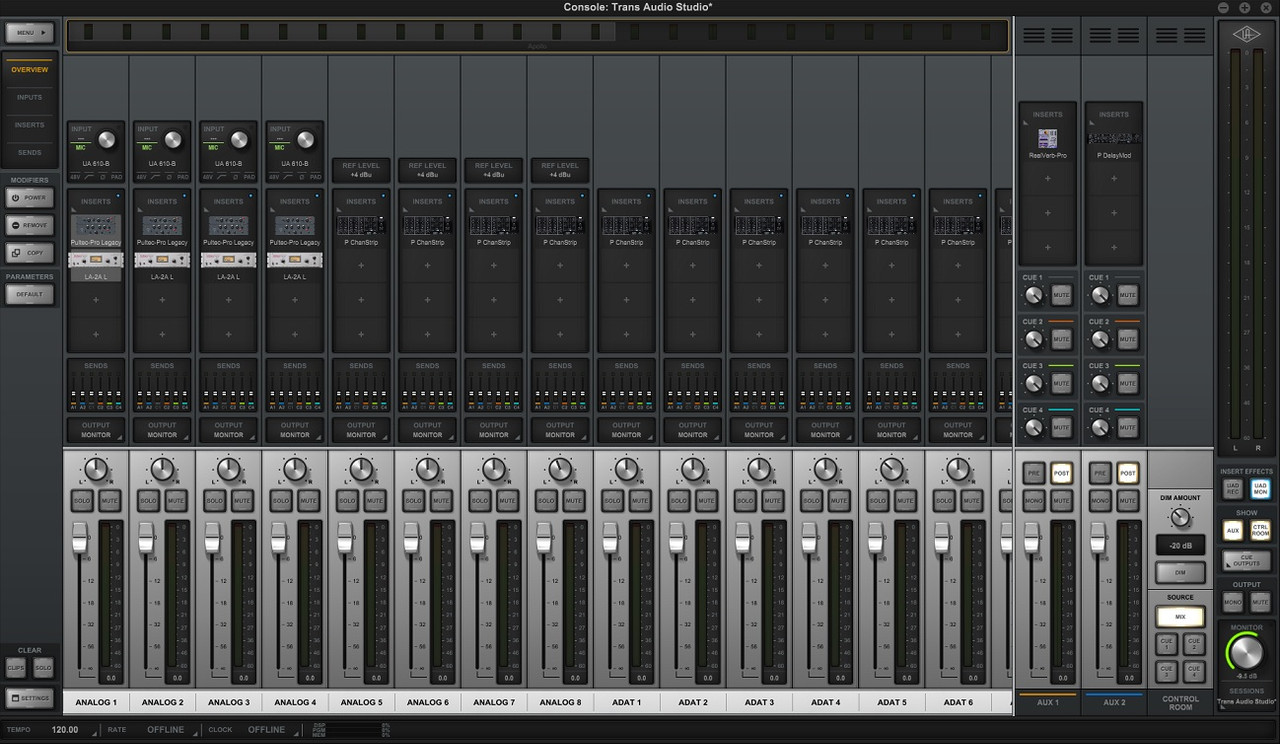This screenshot has width=1280, height=744.
Task: Open the ADAT 2 sends section
Action: click(x=693, y=386)
